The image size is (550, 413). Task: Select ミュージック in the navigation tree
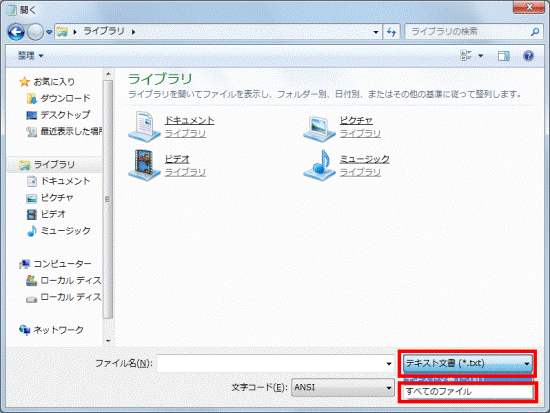coord(65,231)
